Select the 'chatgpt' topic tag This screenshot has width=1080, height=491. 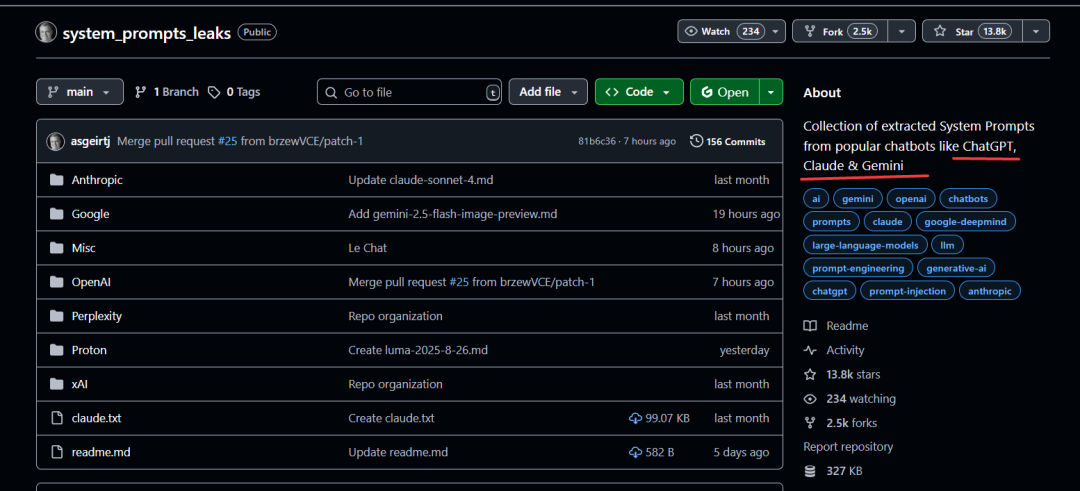coord(829,291)
